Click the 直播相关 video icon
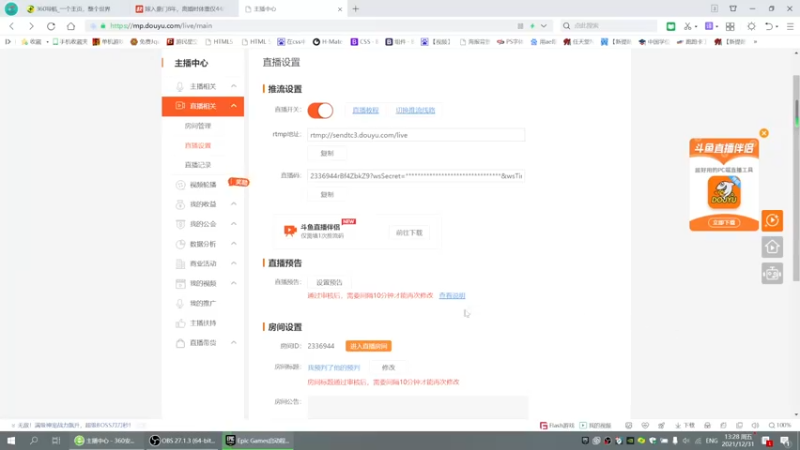The height and width of the screenshot is (450, 800). 180,106
